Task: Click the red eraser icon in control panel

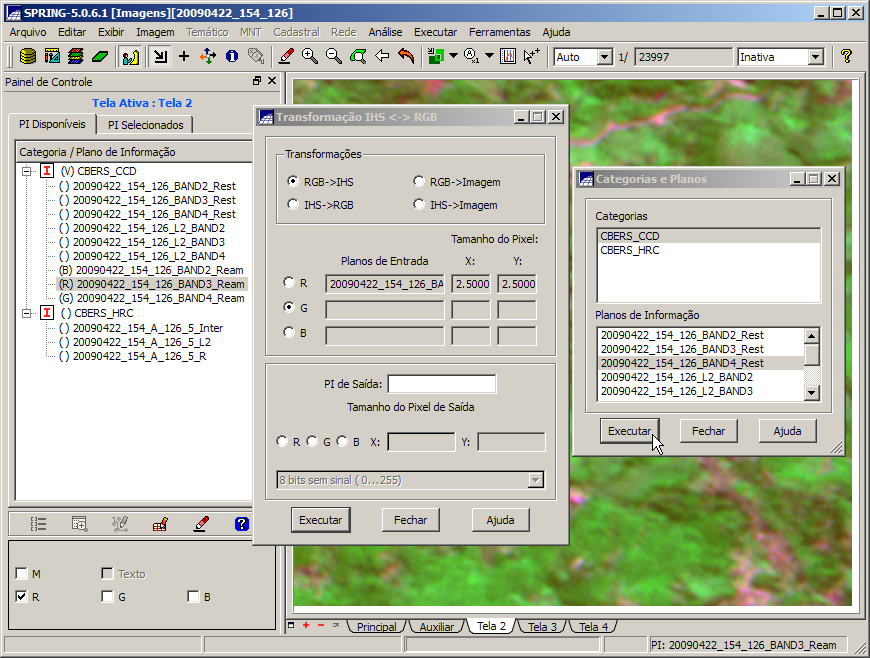Action: click(201, 523)
